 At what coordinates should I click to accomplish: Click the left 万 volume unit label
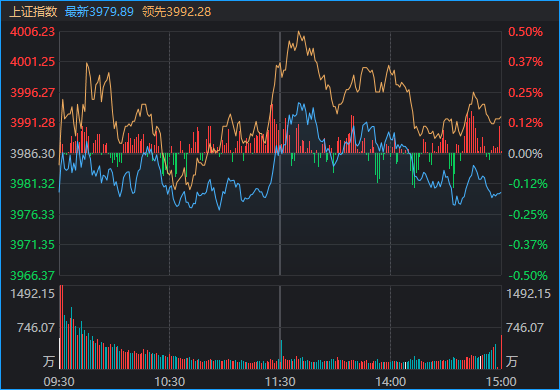click(49, 361)
